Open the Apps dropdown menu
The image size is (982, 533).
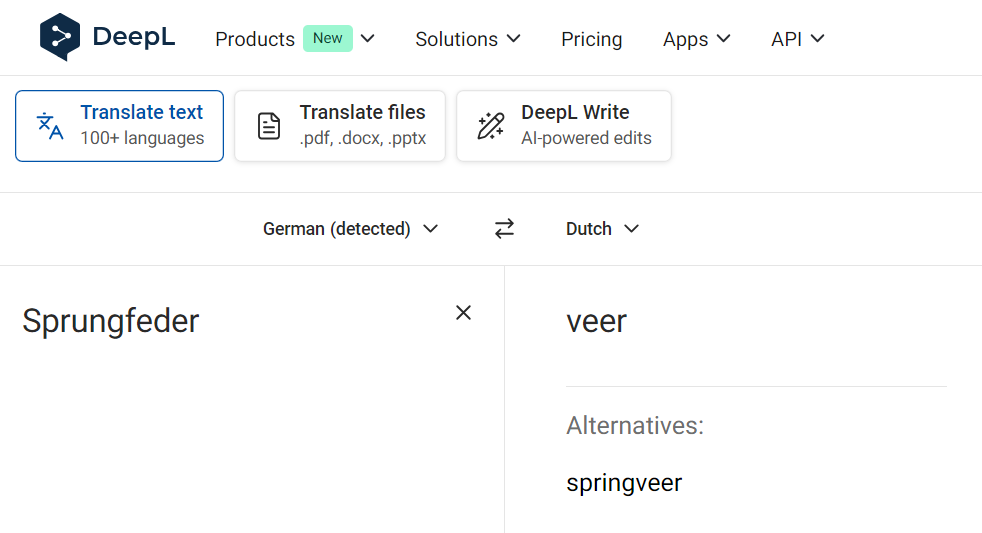point(696,39)
